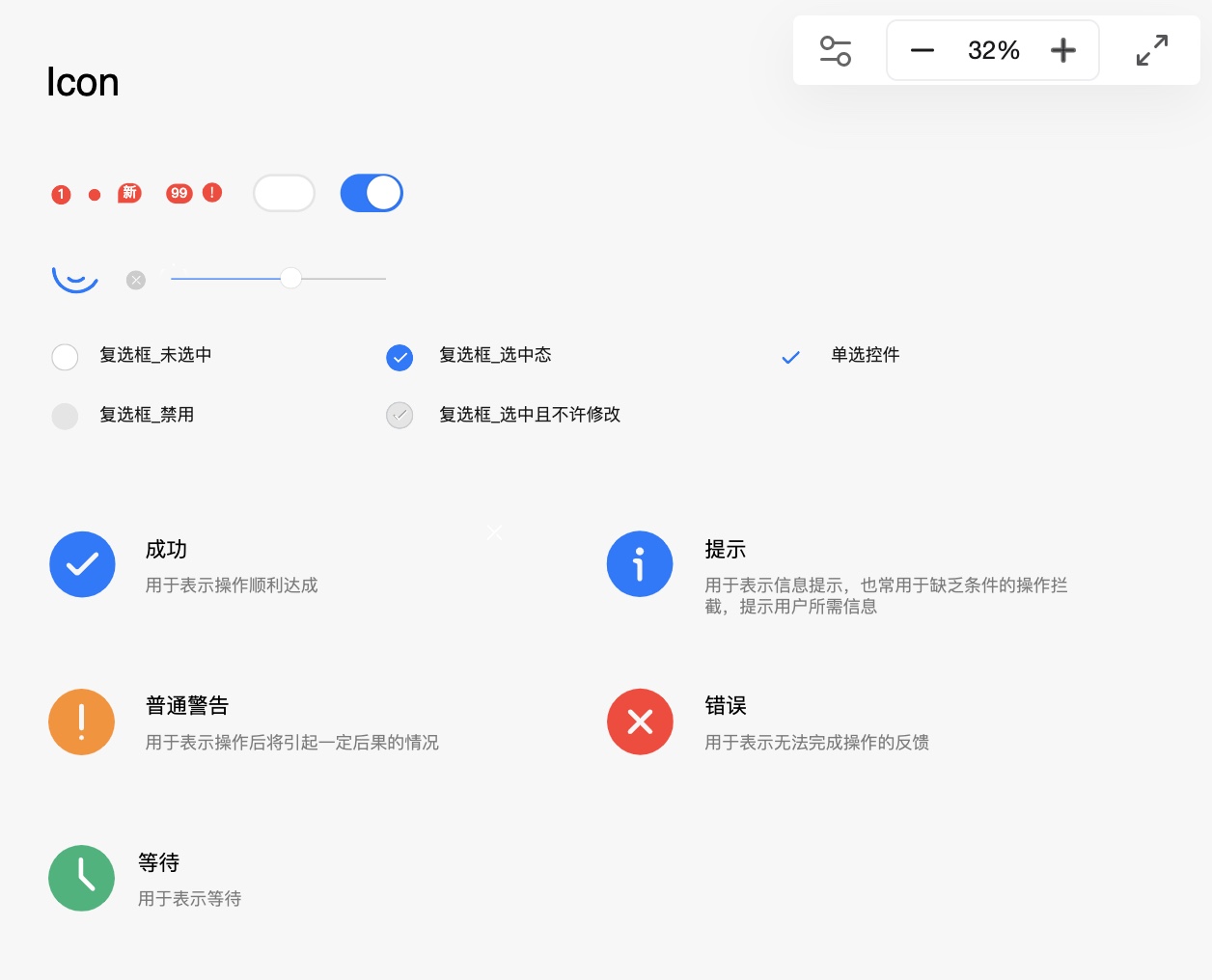
Task: Click the slider's white handle
Action: click(x=290, y=278)
